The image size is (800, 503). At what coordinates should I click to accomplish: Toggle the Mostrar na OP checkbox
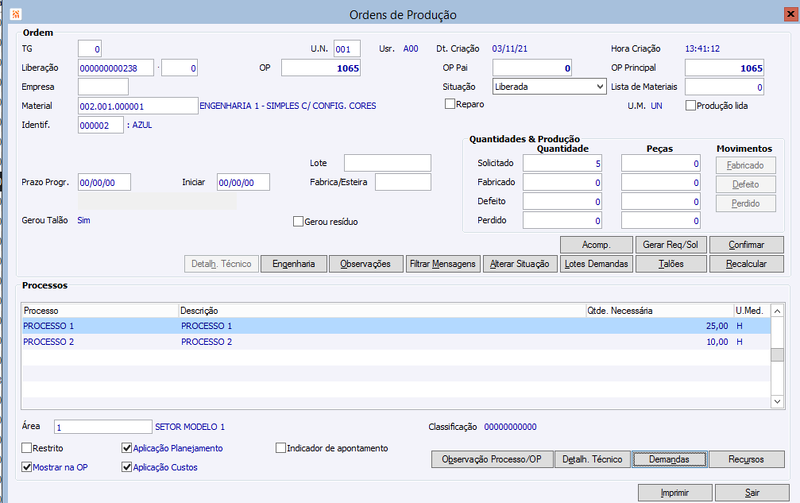pos(27,467)
